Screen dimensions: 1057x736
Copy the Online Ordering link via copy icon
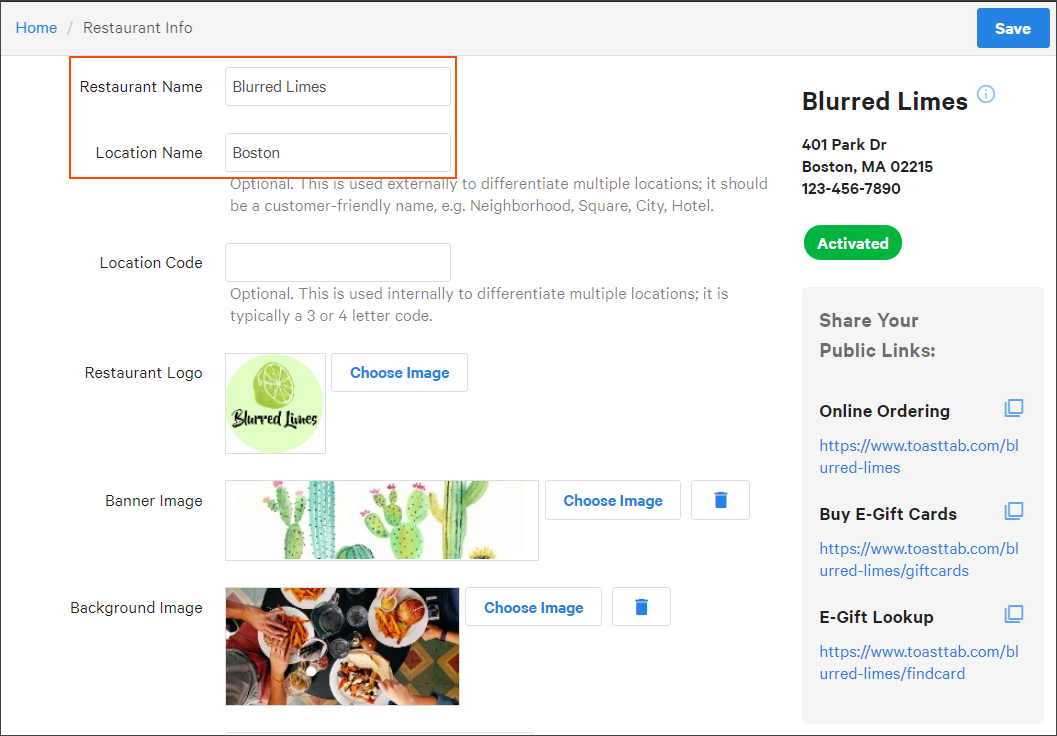[x=1013, y=409]
